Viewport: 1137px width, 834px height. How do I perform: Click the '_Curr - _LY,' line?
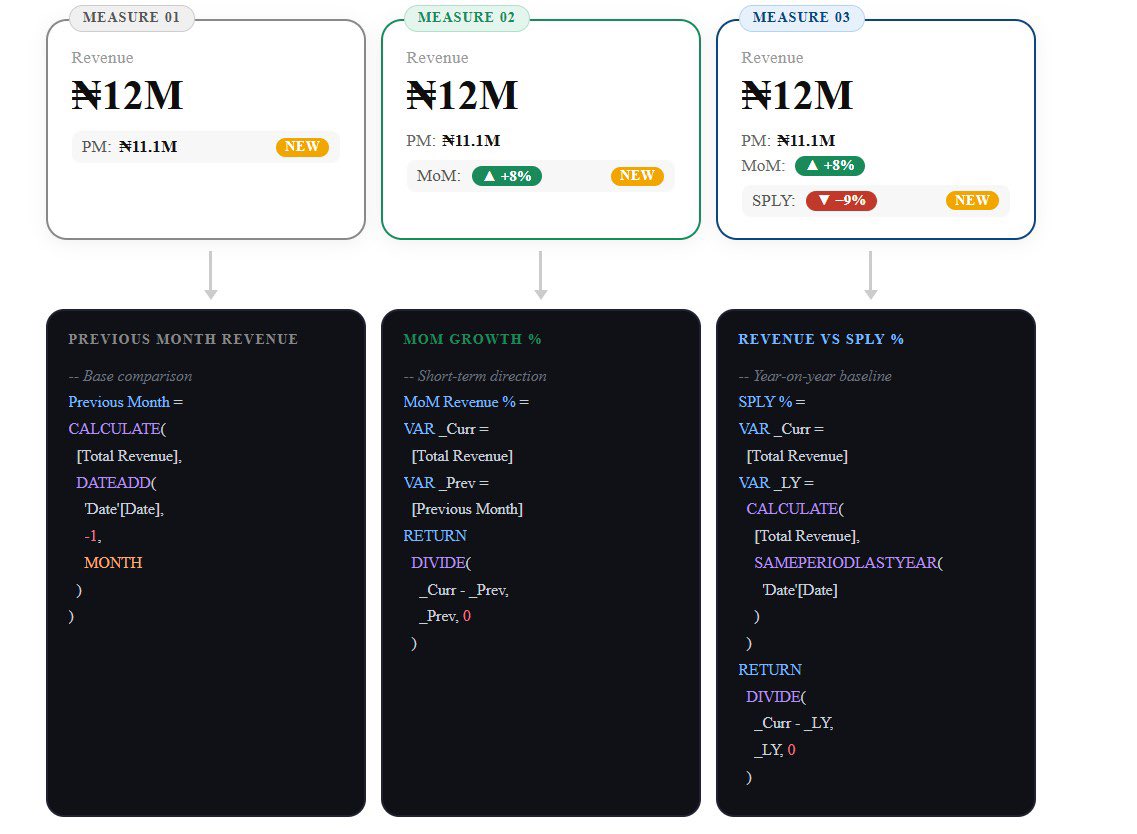click(794, 723)
